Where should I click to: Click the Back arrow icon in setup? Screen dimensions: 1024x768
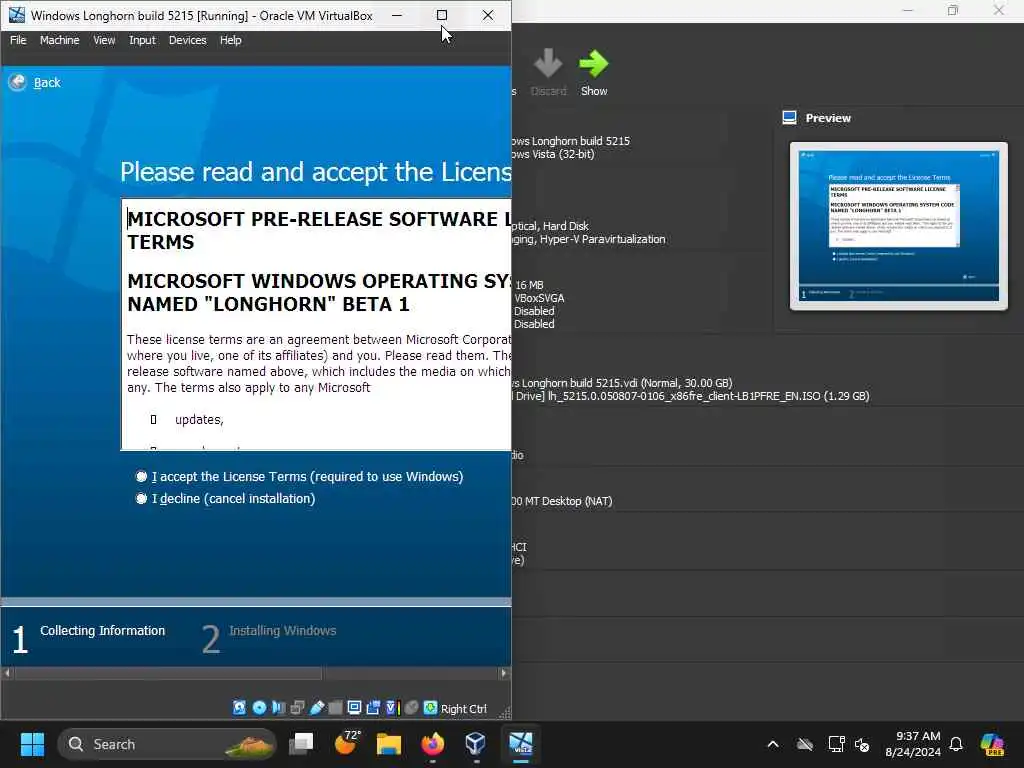point(18,82)
